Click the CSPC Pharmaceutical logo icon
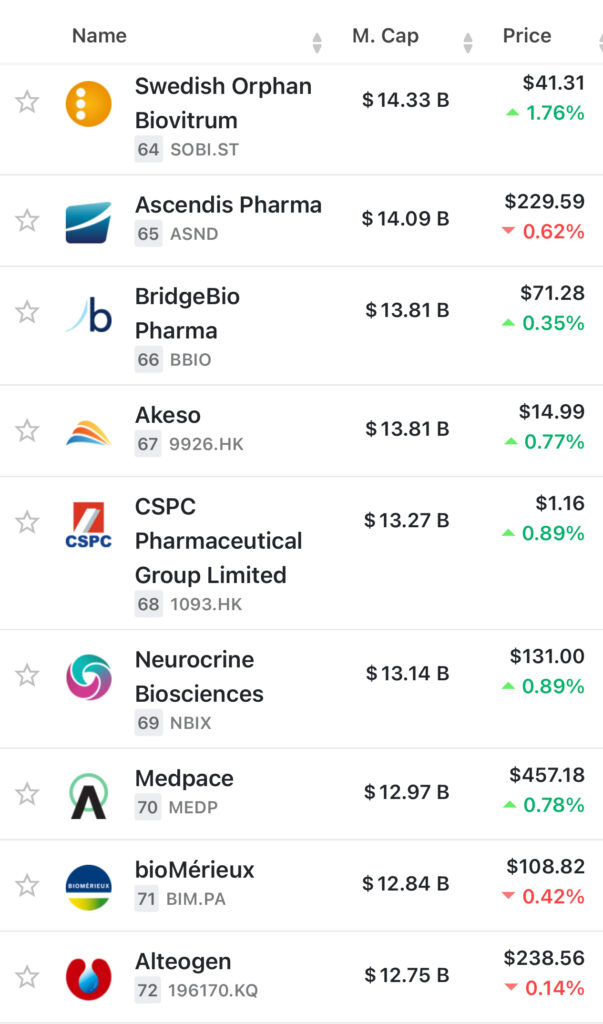 tap(89, 525)
